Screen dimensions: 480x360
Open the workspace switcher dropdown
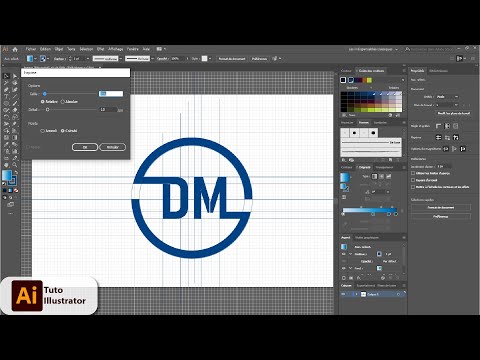coord(373,49)
